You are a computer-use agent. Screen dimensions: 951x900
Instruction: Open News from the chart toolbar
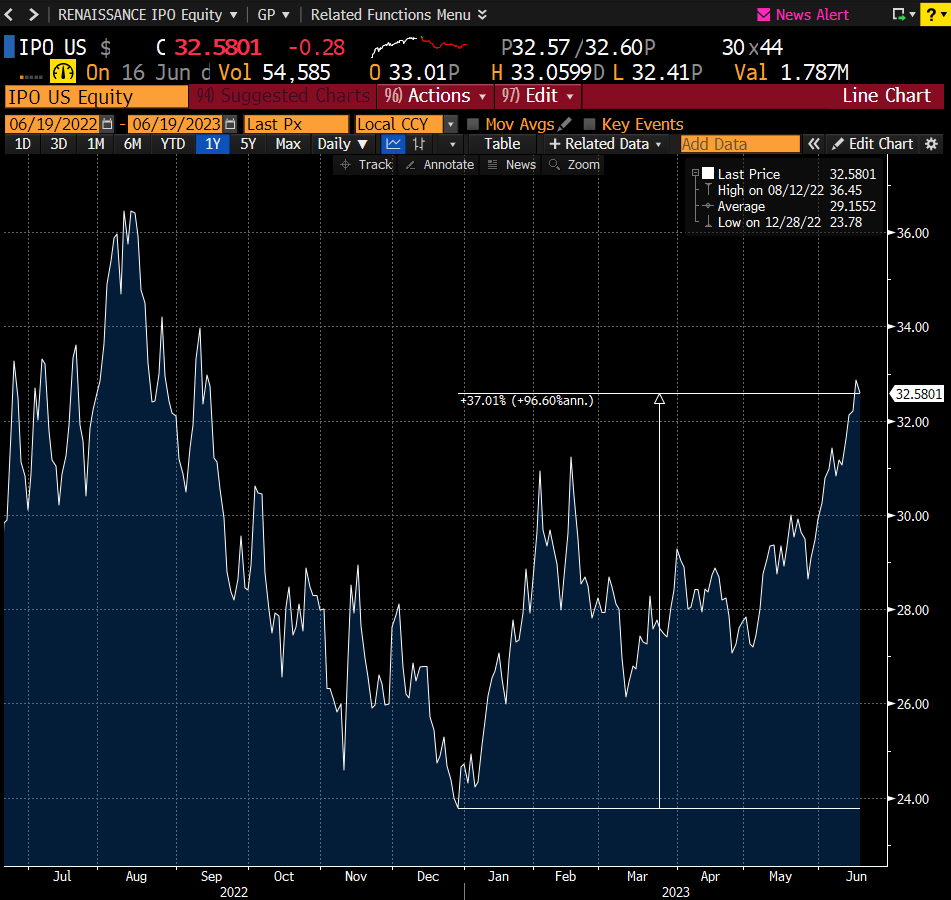point(513,164)
